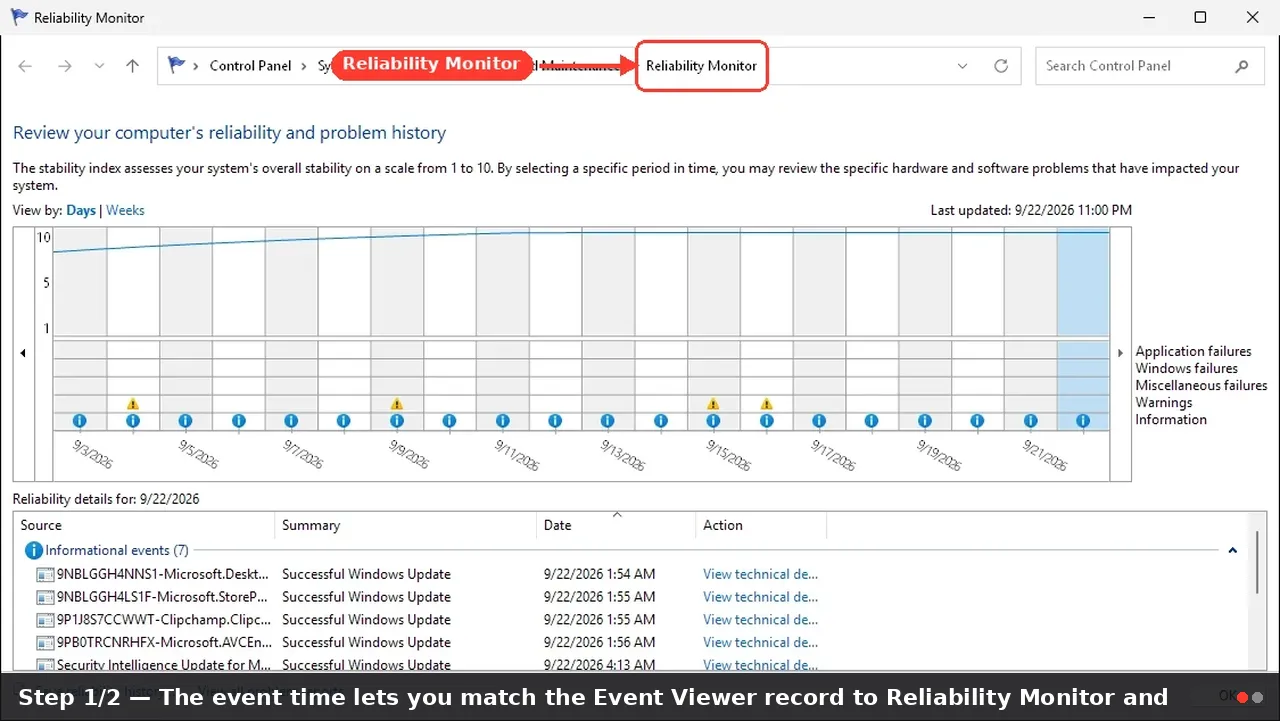This screenshot has height=721, width=1280.
Task: Select the information icon for 9/19/2026
Action: click(925, 421)
